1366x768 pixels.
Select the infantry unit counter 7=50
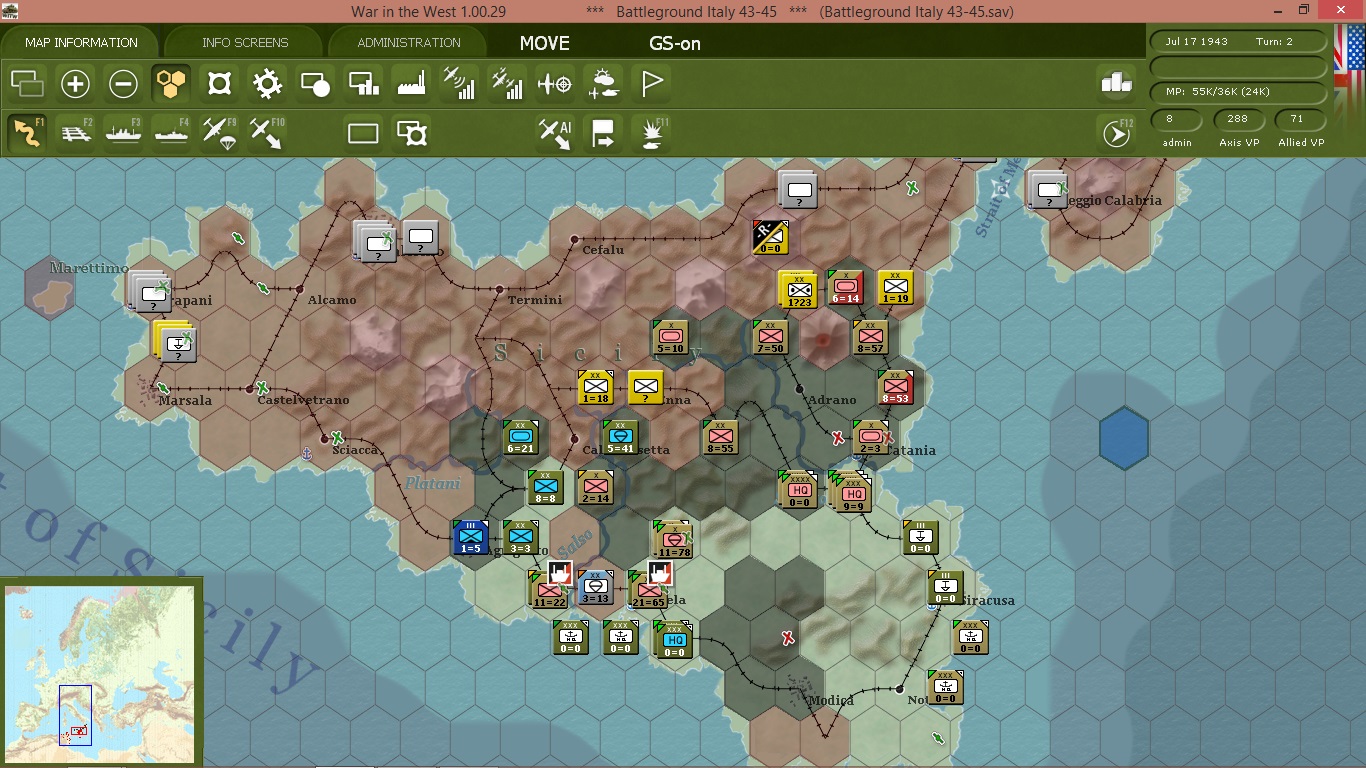coord(770,338)
